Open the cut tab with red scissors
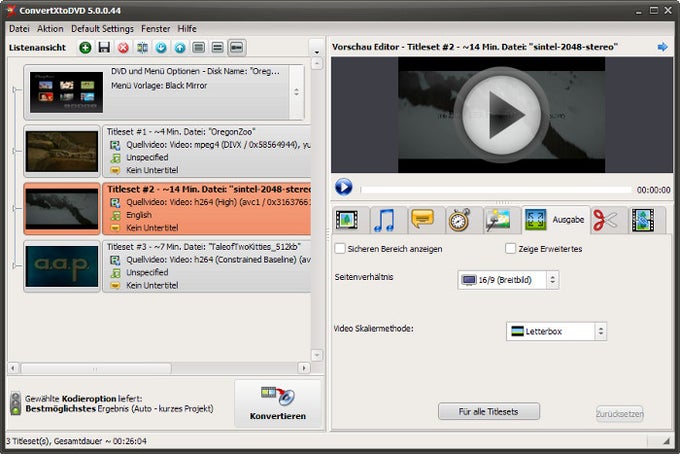680x454 pixels. [x=605, y=220]
